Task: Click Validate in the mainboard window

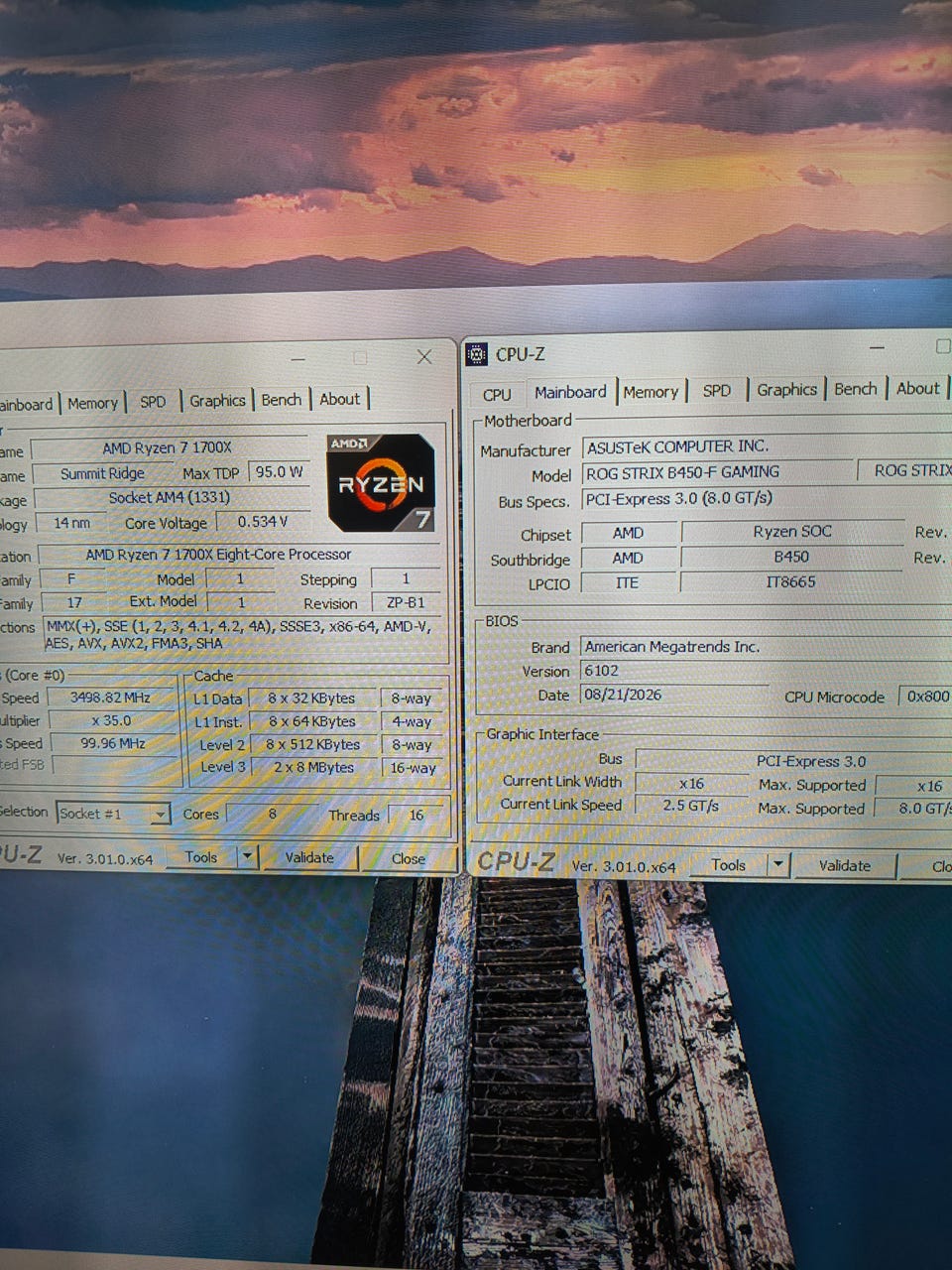Action: click(844, 866)
